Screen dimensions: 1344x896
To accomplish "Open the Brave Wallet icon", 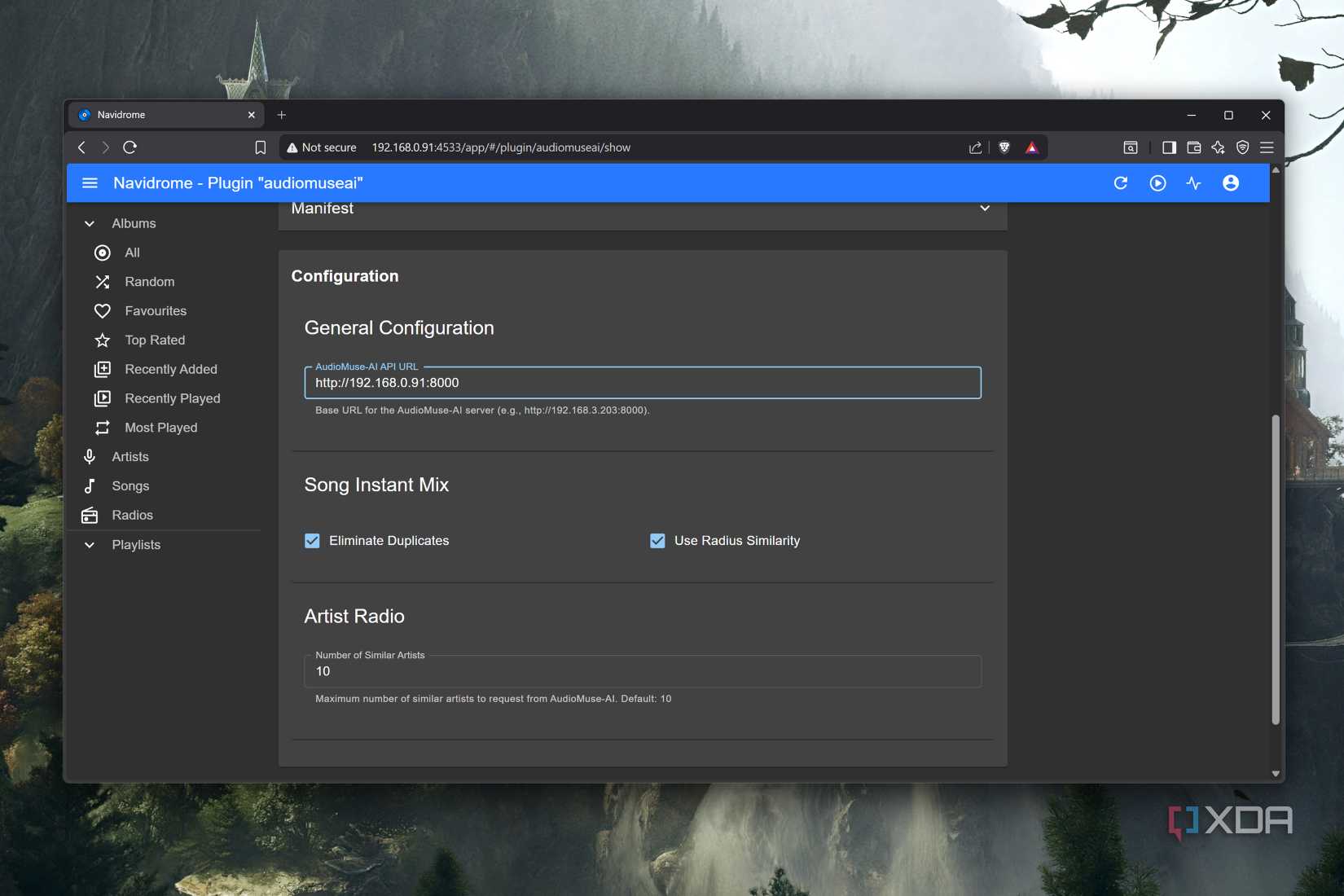I will (x=1194, y=147).
